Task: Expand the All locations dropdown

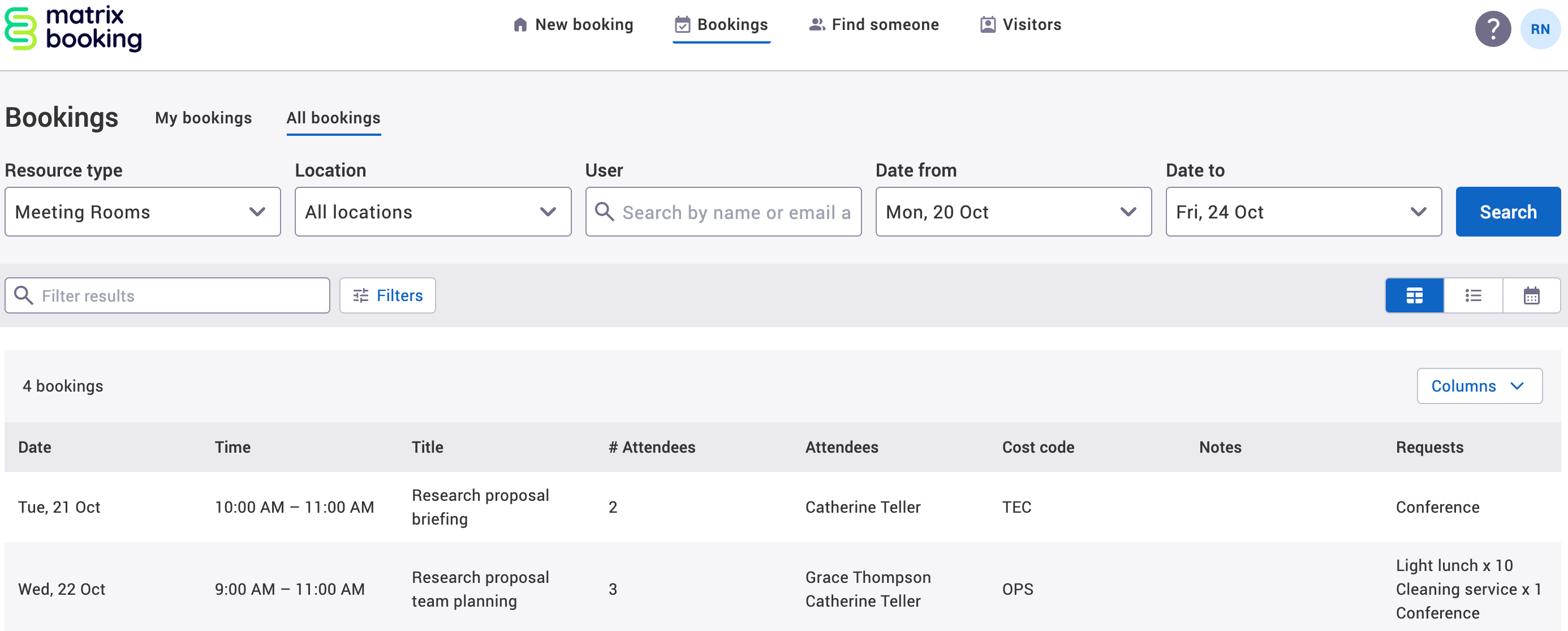Action: pyautogui.click(x=432, y=212)
